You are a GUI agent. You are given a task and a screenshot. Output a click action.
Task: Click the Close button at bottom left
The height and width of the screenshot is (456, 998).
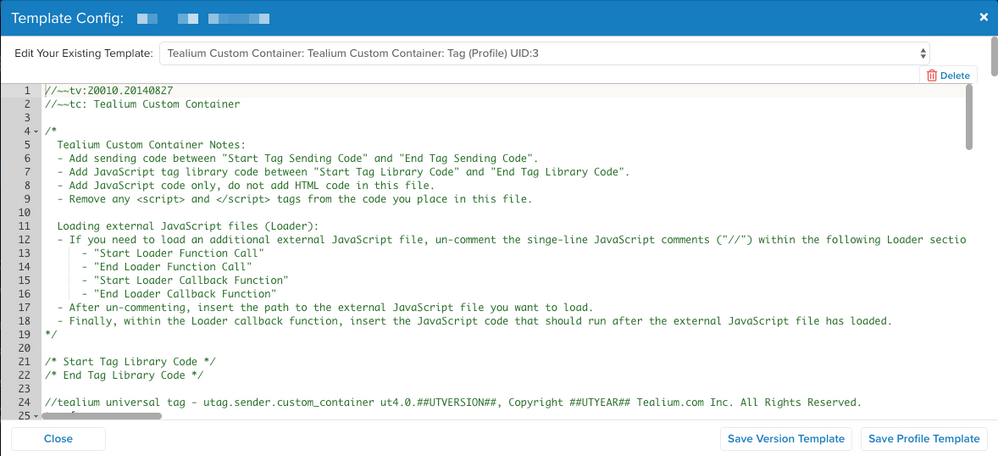tap(58, 439)
